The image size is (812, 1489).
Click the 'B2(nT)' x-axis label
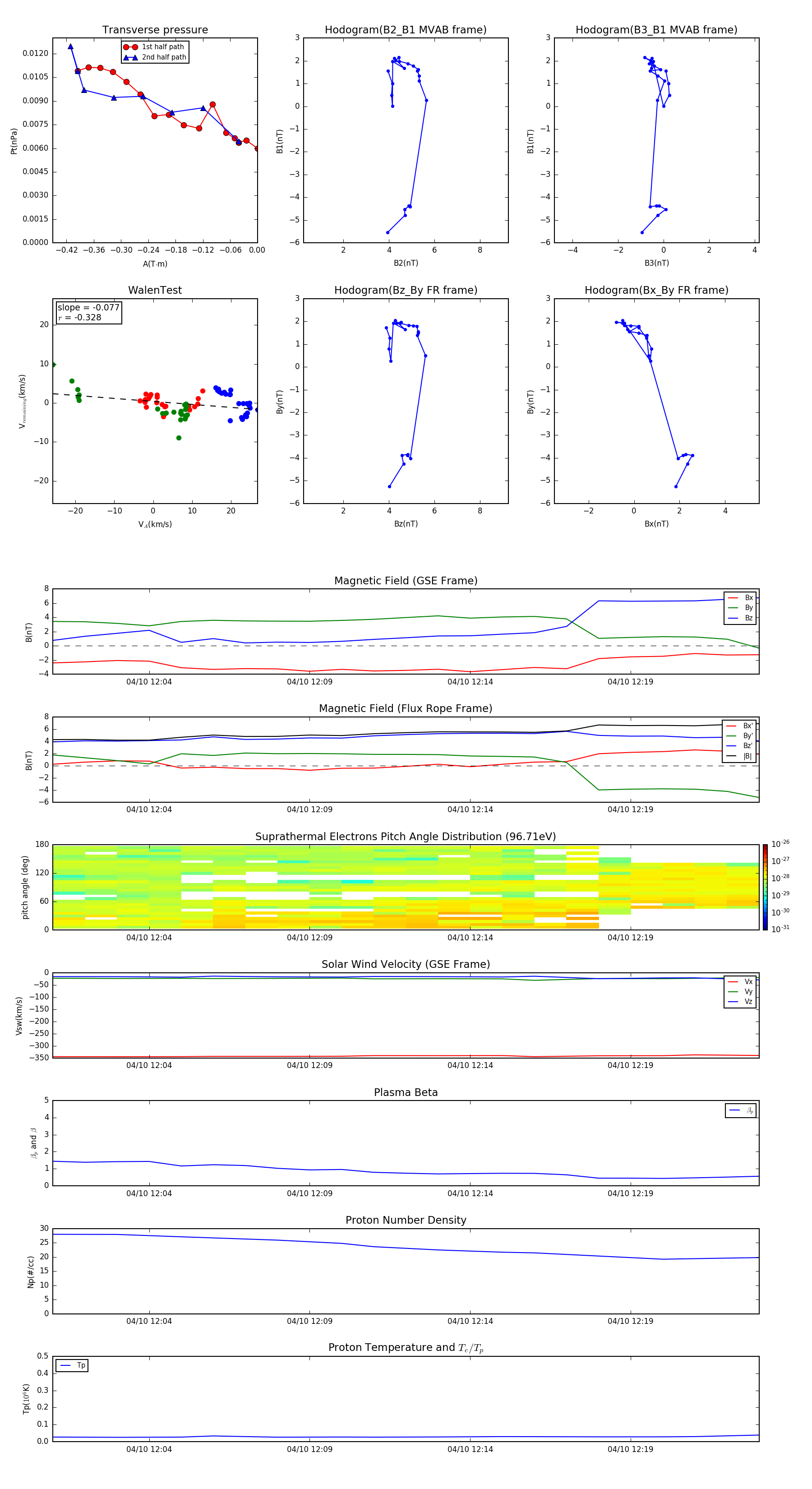(x=406, y=263)
